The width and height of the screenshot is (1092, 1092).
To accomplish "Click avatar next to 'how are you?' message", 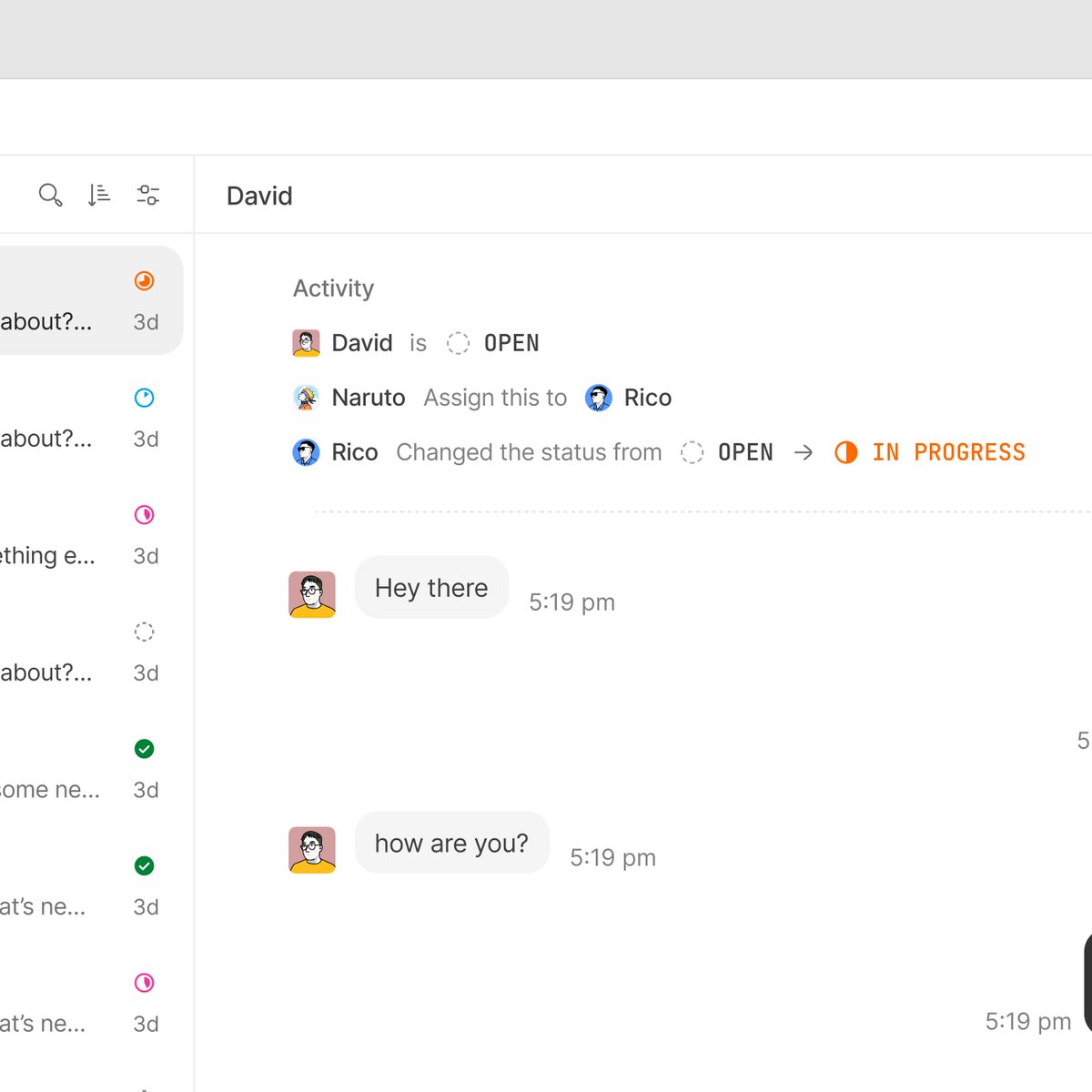I will click(x=312, y=850).
